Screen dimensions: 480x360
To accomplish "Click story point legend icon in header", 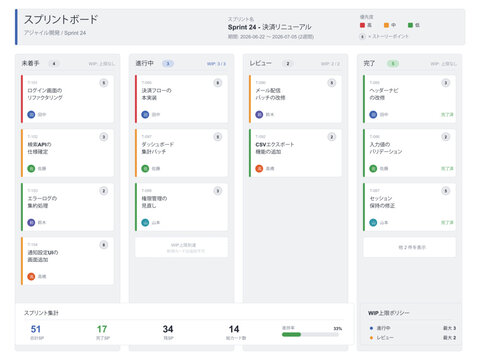I will pyautogui.click(x=362, y=36).
